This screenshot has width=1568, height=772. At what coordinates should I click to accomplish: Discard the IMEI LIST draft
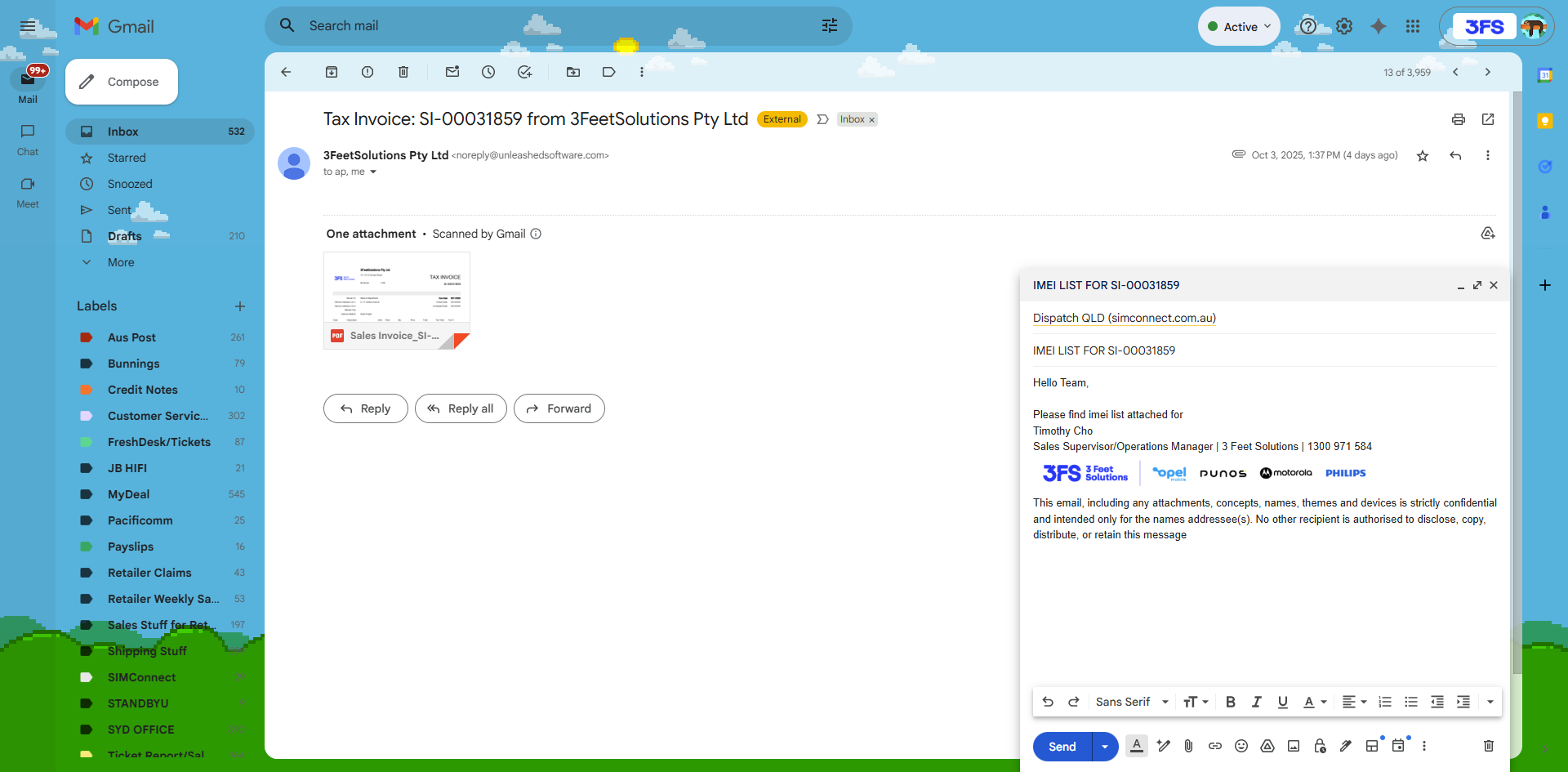pyautogui.click(x=1489, y=746)
